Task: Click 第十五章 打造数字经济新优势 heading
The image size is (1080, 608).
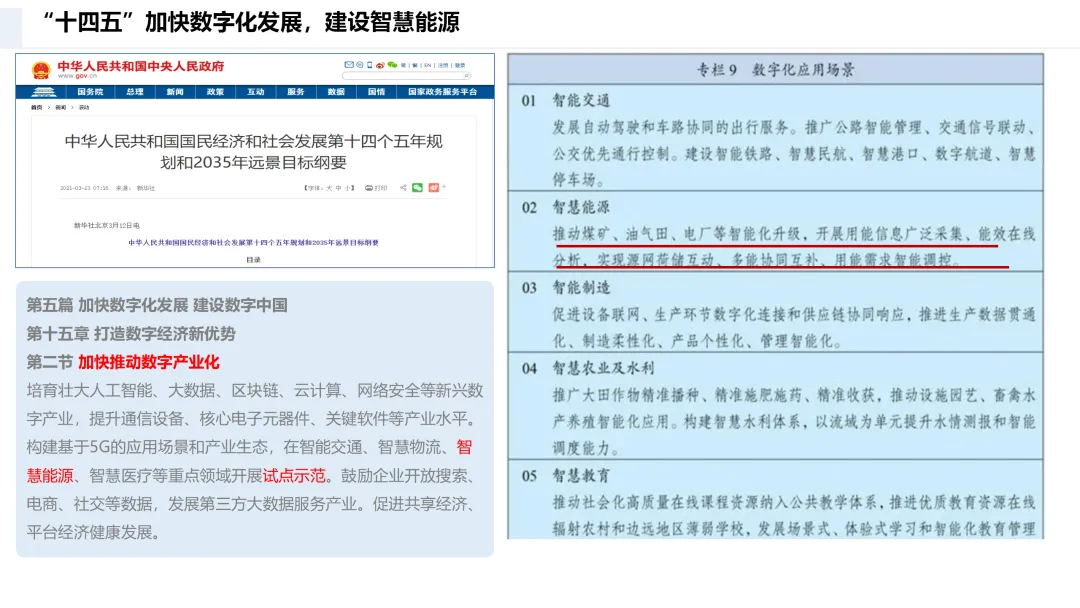Action: click(131, 334)
